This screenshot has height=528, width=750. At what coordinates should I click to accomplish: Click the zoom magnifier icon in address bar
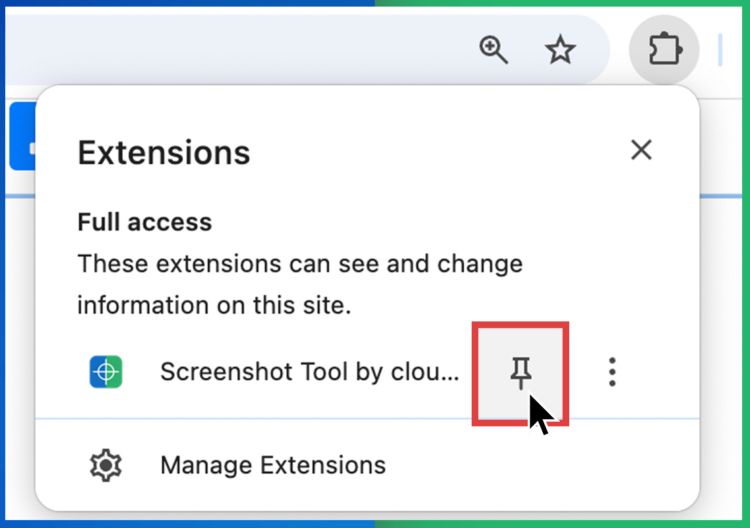click(493, 50)
